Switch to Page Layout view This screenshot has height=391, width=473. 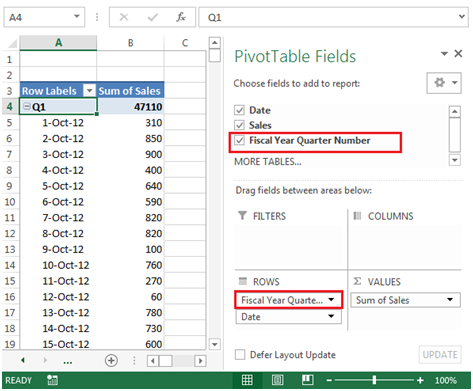(277, 380)
